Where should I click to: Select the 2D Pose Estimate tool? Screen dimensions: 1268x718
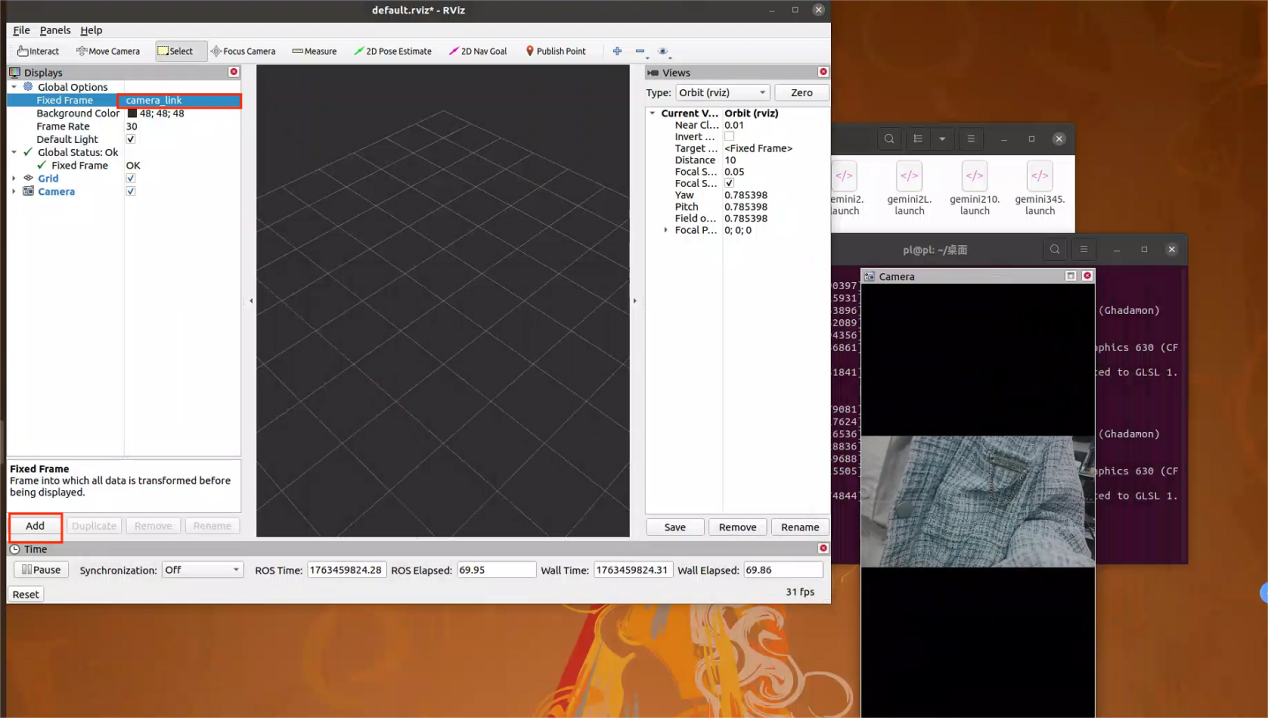[392, 51]
